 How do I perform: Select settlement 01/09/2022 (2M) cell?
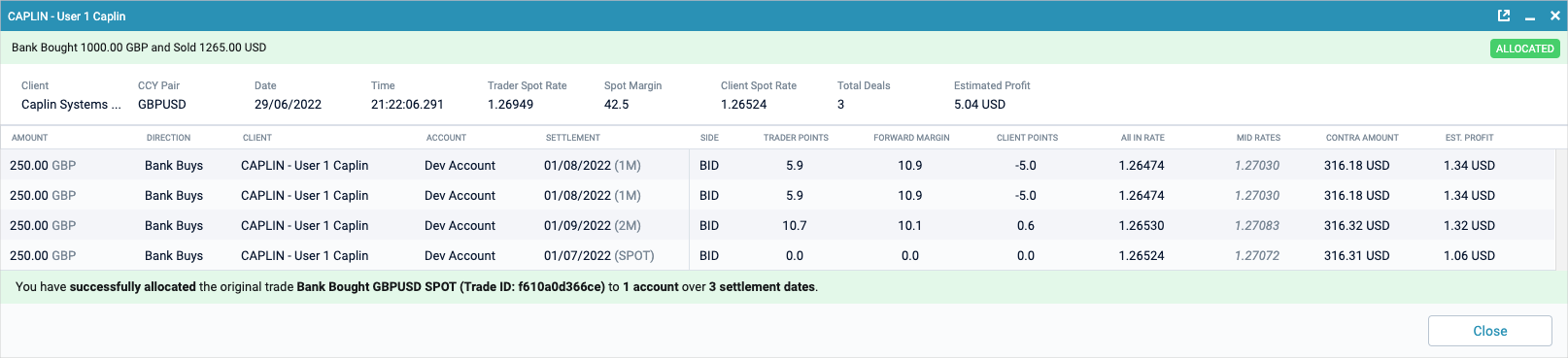(x=593, y=225)
